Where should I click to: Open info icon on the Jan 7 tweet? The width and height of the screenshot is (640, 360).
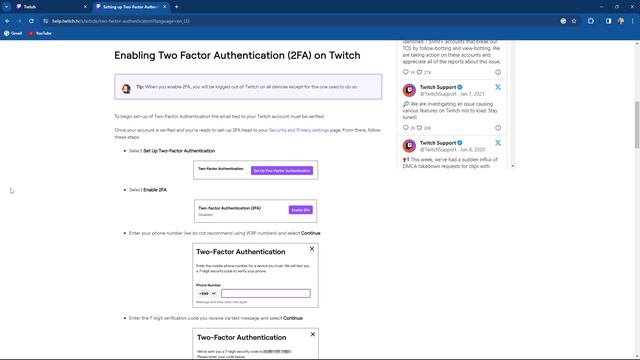pyautogui.click(x=498, y=128)
